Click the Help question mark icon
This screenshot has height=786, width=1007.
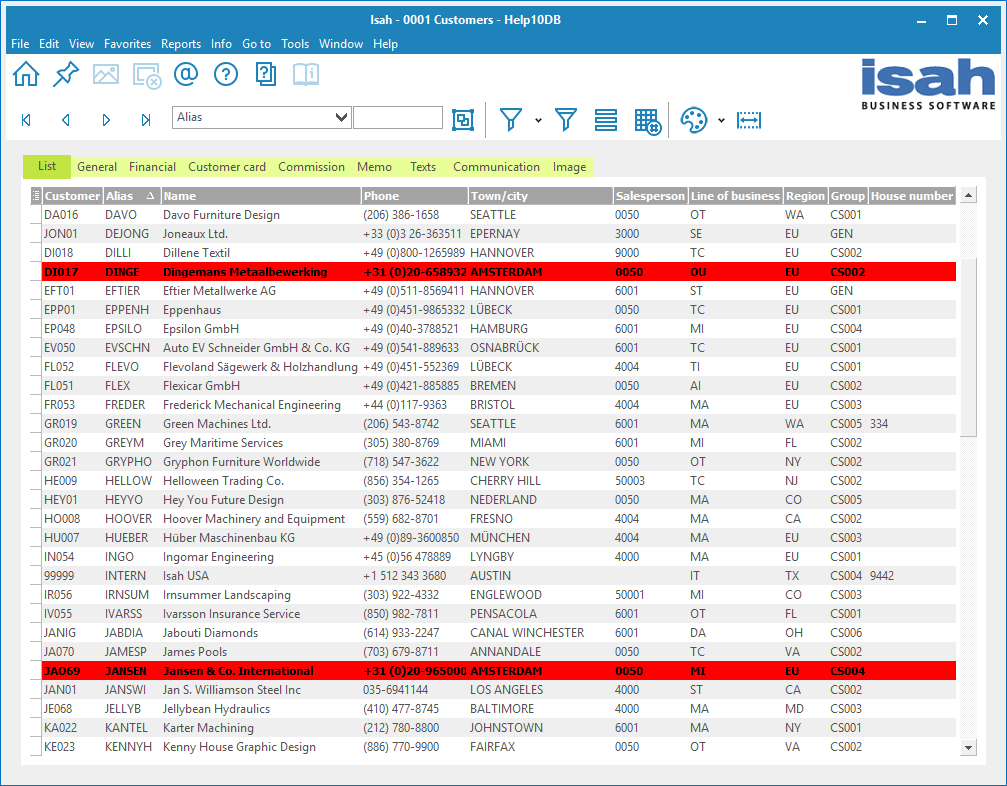[x=225, y=74]
